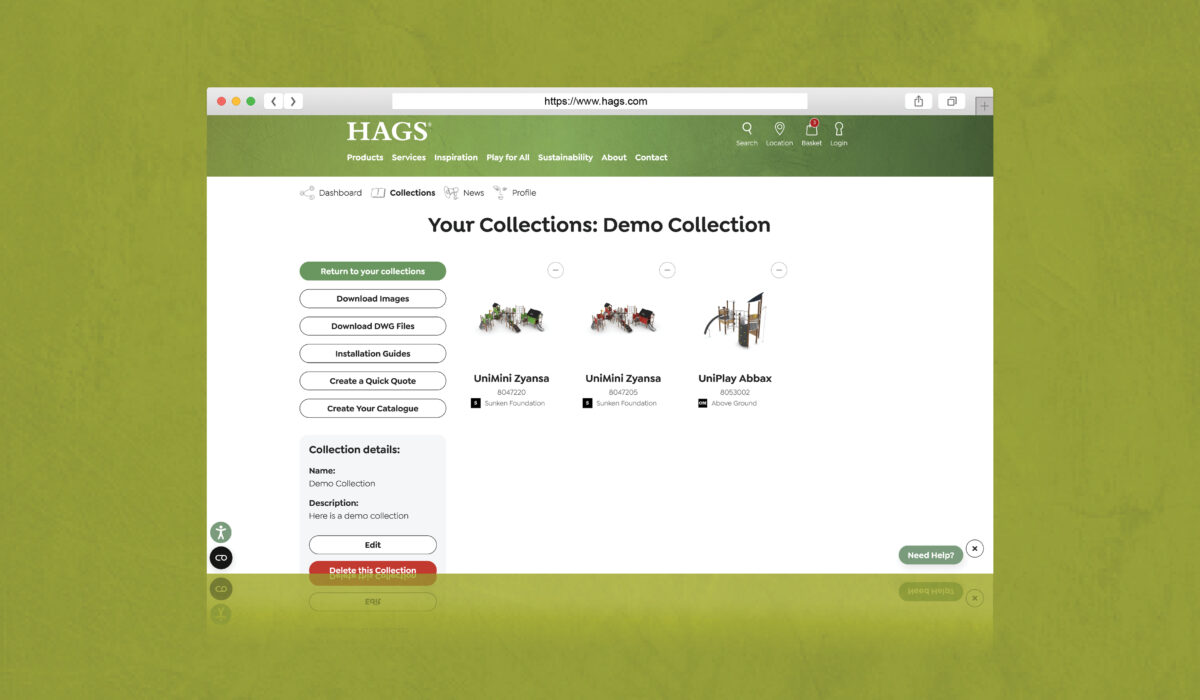Click the UniPlay Abbax product title

[735, 379]
